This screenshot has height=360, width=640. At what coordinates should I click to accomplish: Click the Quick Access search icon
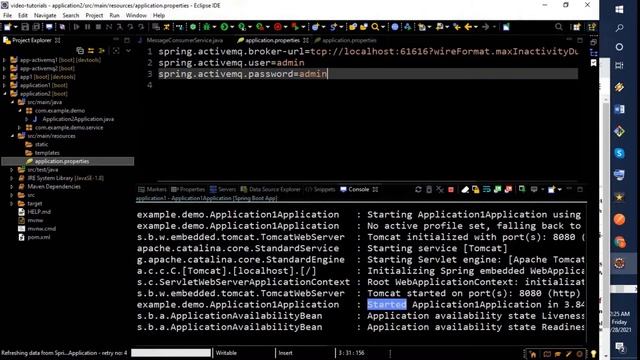pos(559,27)
